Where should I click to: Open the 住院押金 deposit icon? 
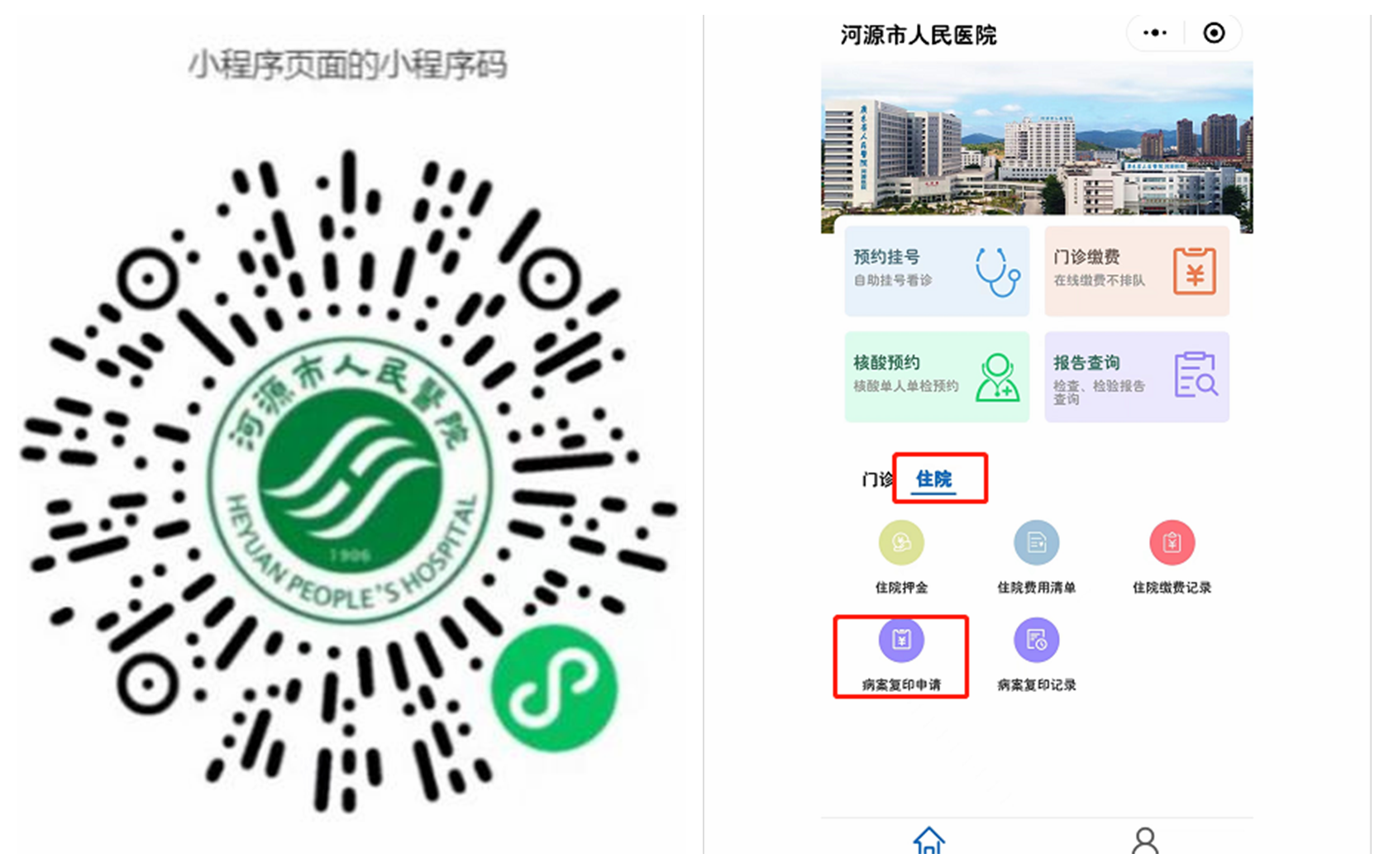[x=901, y=543]
